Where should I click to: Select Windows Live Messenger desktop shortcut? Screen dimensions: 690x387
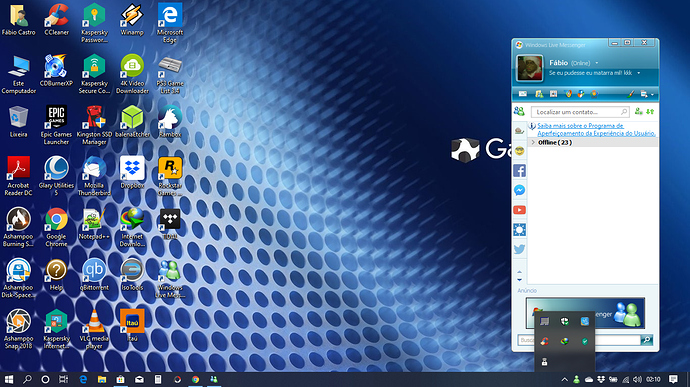coord(170,278)
